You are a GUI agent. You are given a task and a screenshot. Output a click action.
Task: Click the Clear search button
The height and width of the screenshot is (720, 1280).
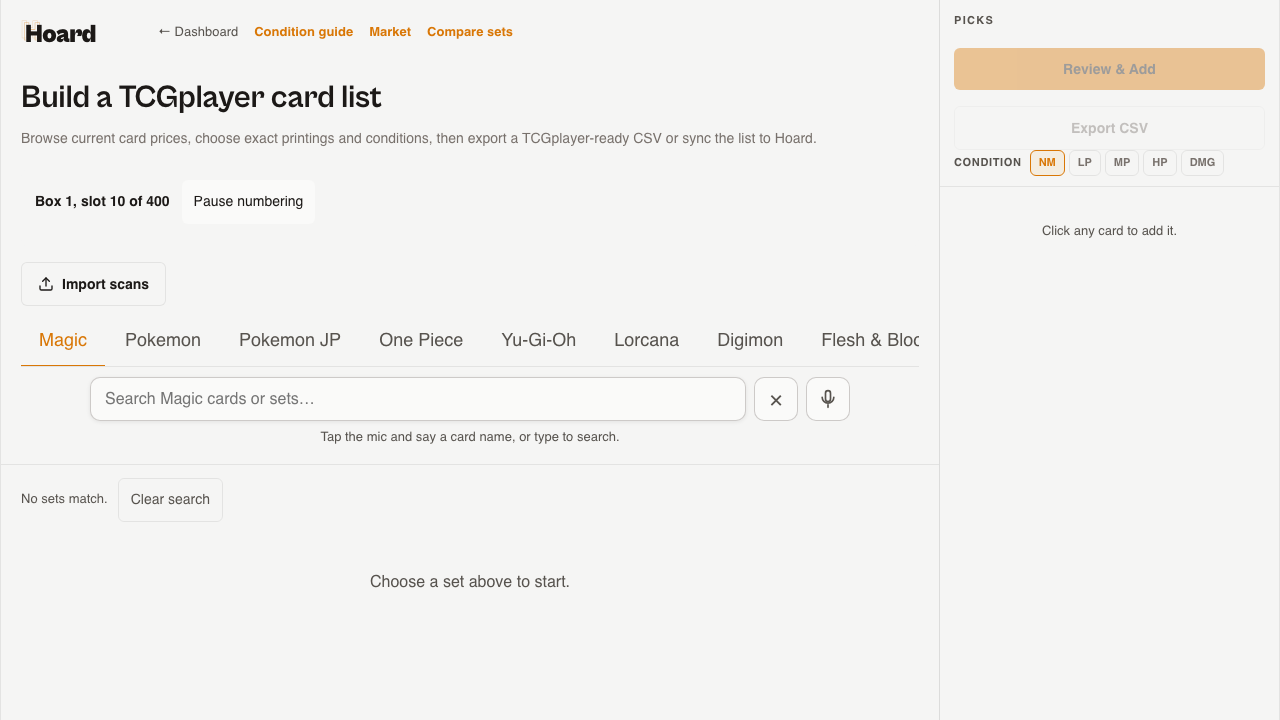pyautogui.click(x=170, y=500)
